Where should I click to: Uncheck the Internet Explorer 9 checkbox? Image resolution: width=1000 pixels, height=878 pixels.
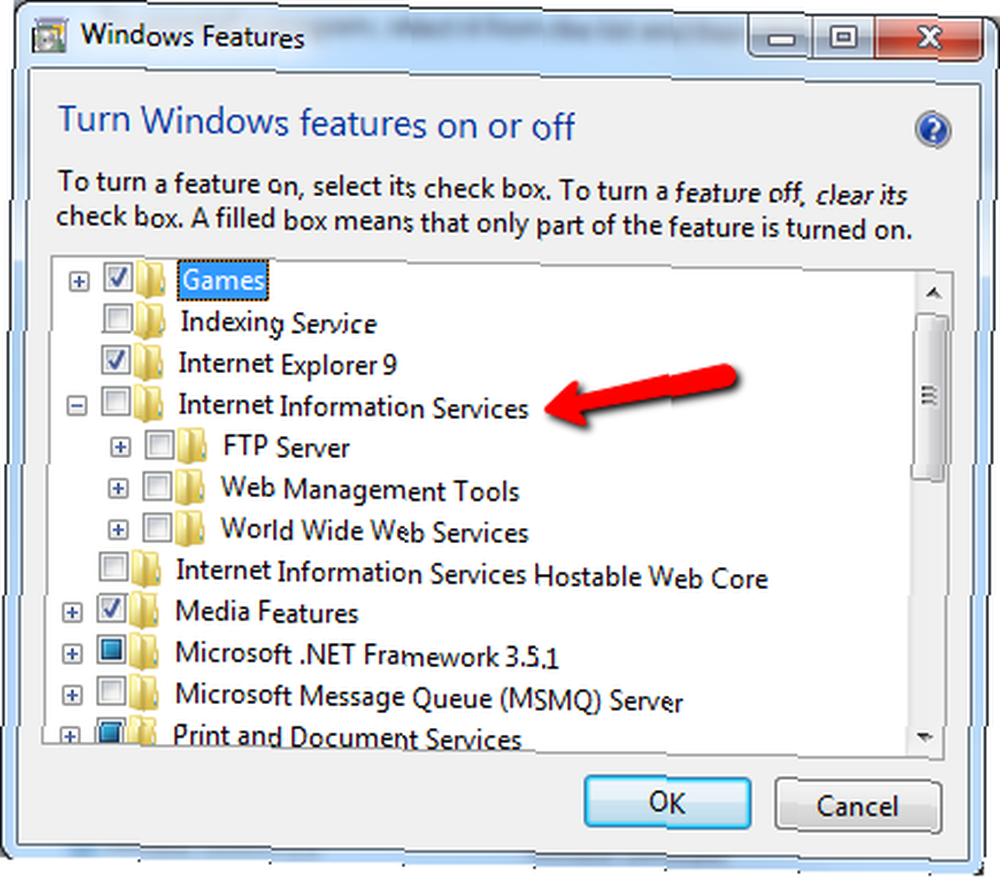point(115,360)
